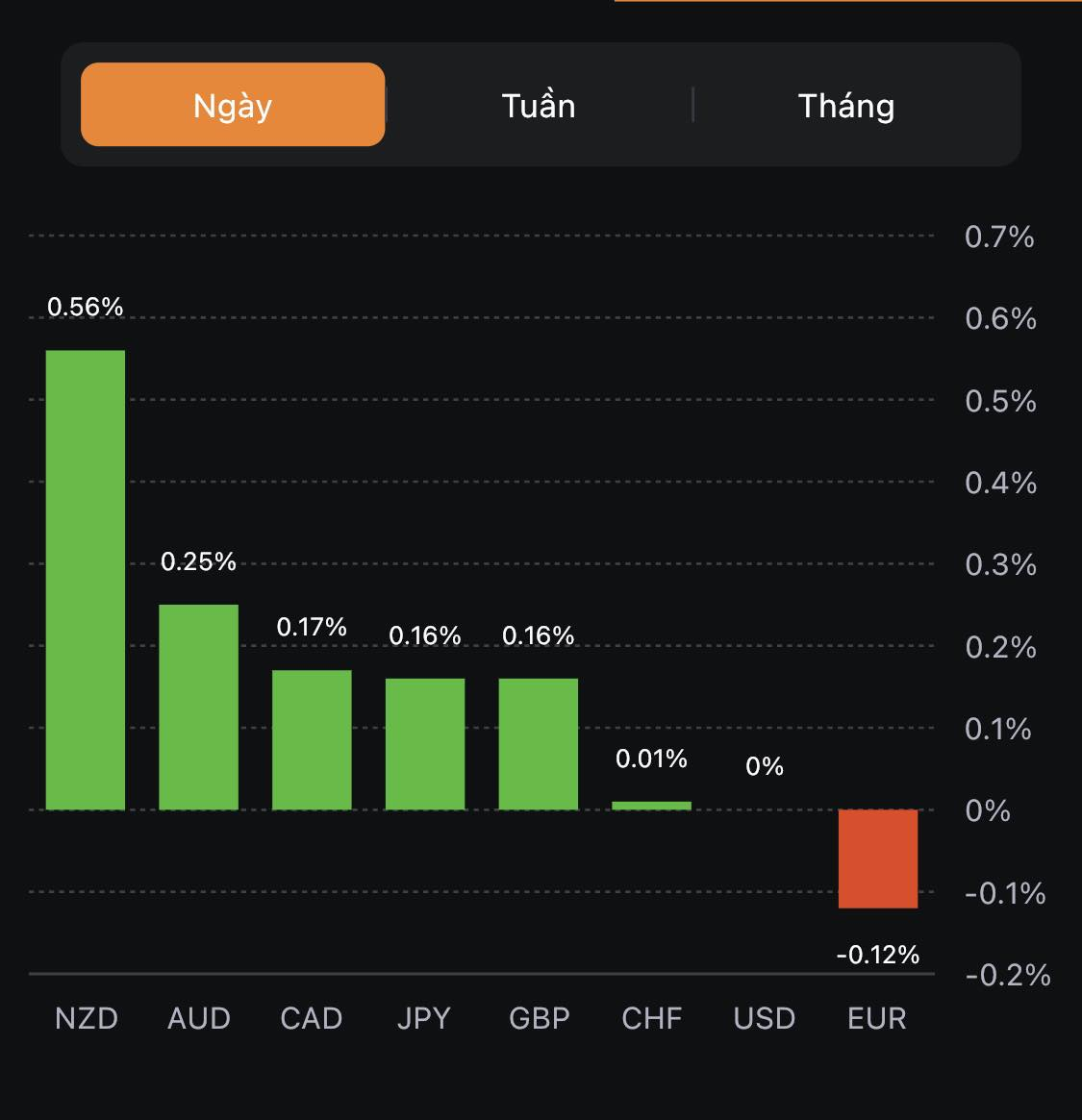Select the CHF currency label
Screen dimensions: 1082x1120
pos(652,1018)
